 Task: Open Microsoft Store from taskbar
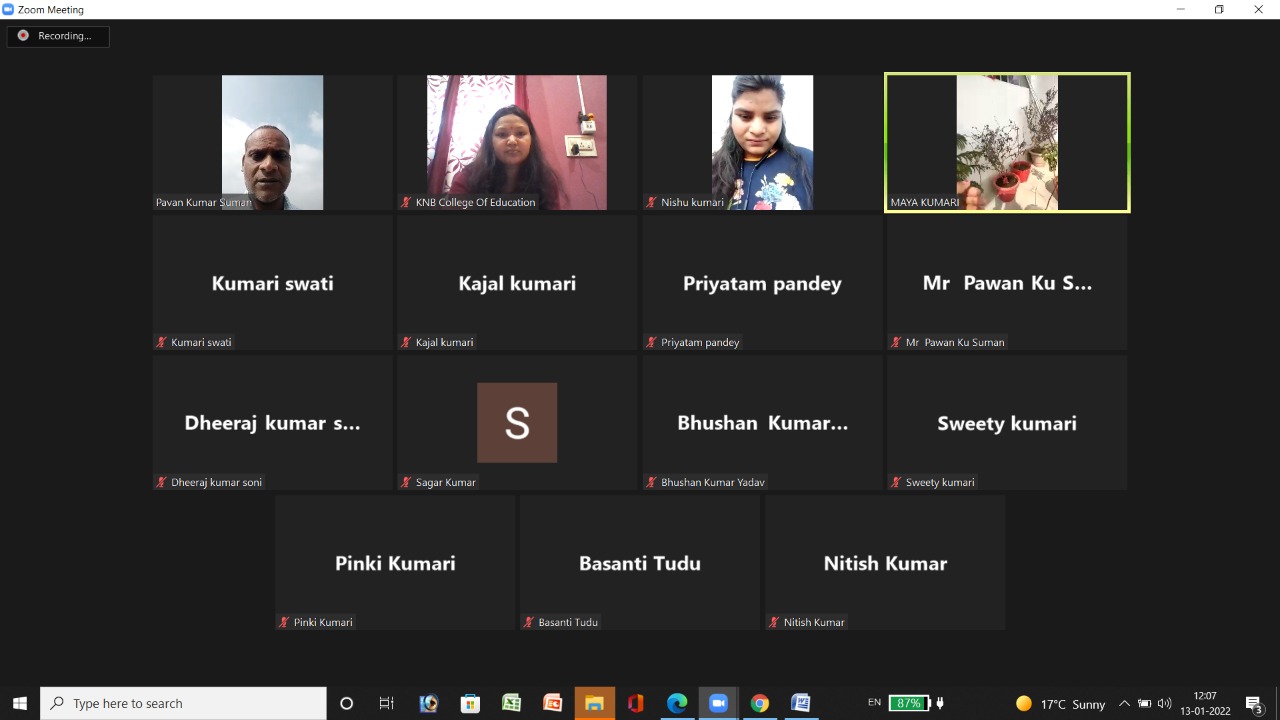pos(470,703)
